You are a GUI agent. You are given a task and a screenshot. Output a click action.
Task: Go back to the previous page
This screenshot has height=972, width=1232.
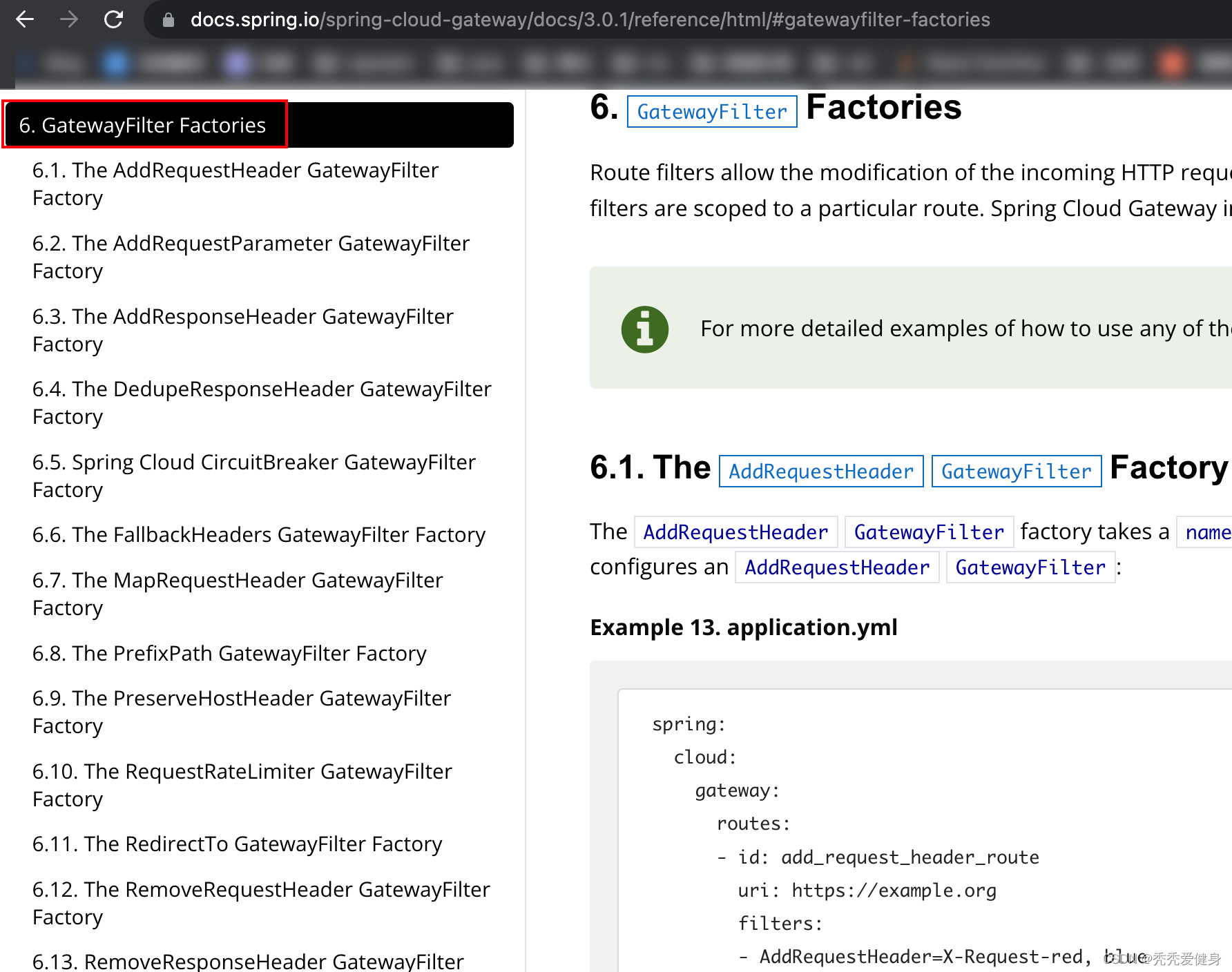tap(25, 19)
